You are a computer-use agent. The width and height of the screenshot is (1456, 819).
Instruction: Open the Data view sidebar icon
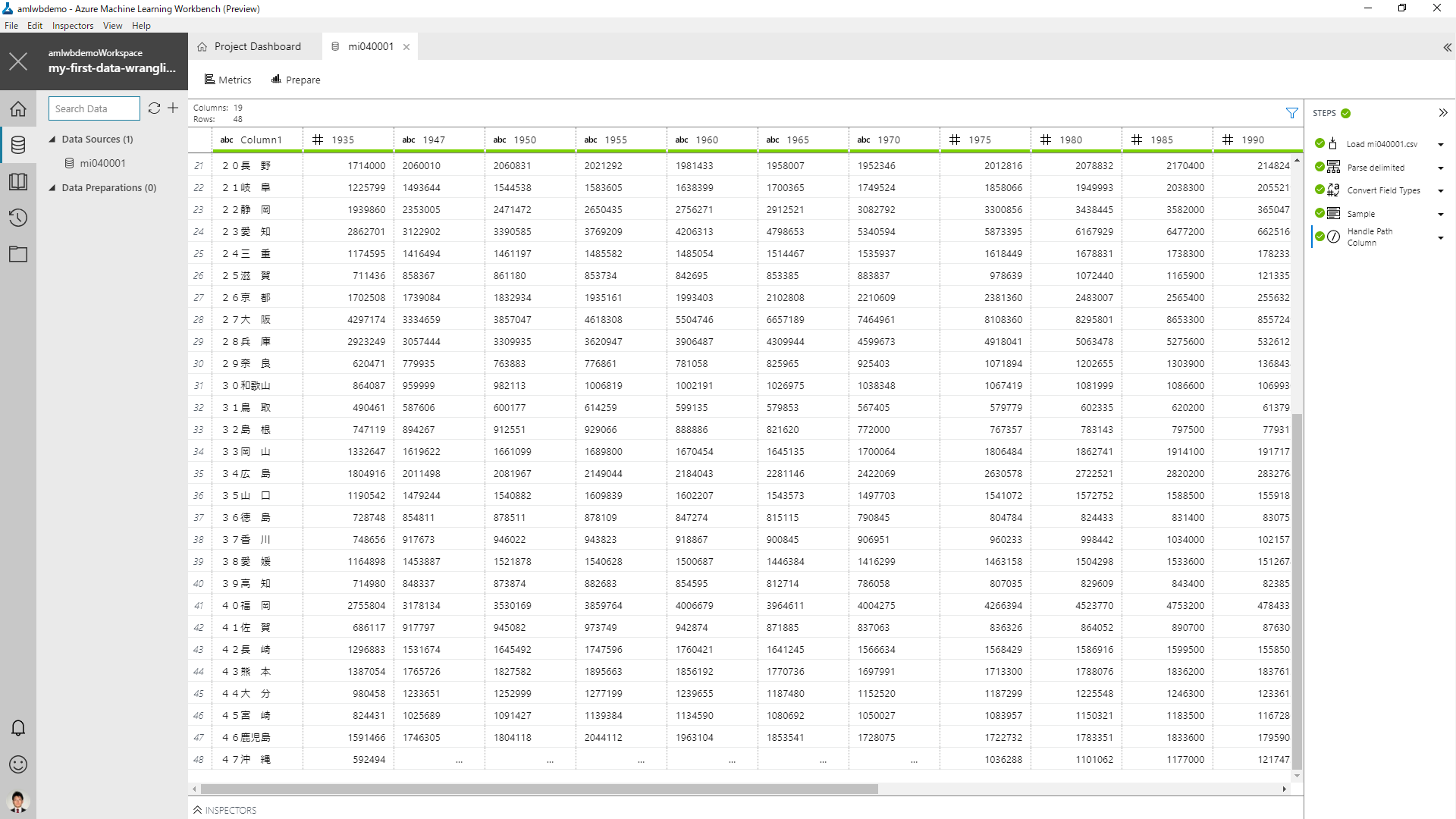click(x=18, y=145)
